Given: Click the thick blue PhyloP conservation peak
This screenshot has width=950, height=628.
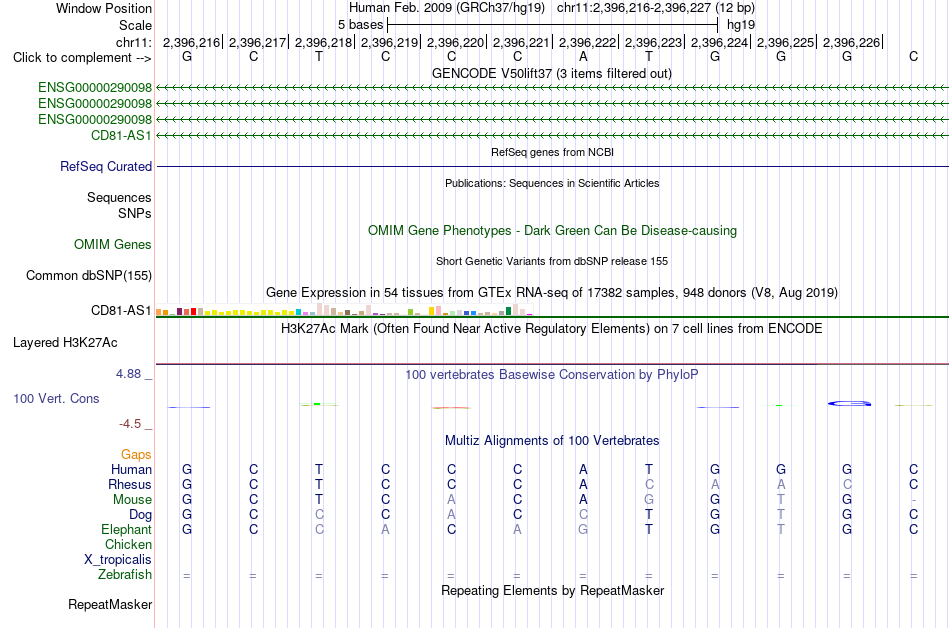Looking at the screenshot, I should [849, 403].
